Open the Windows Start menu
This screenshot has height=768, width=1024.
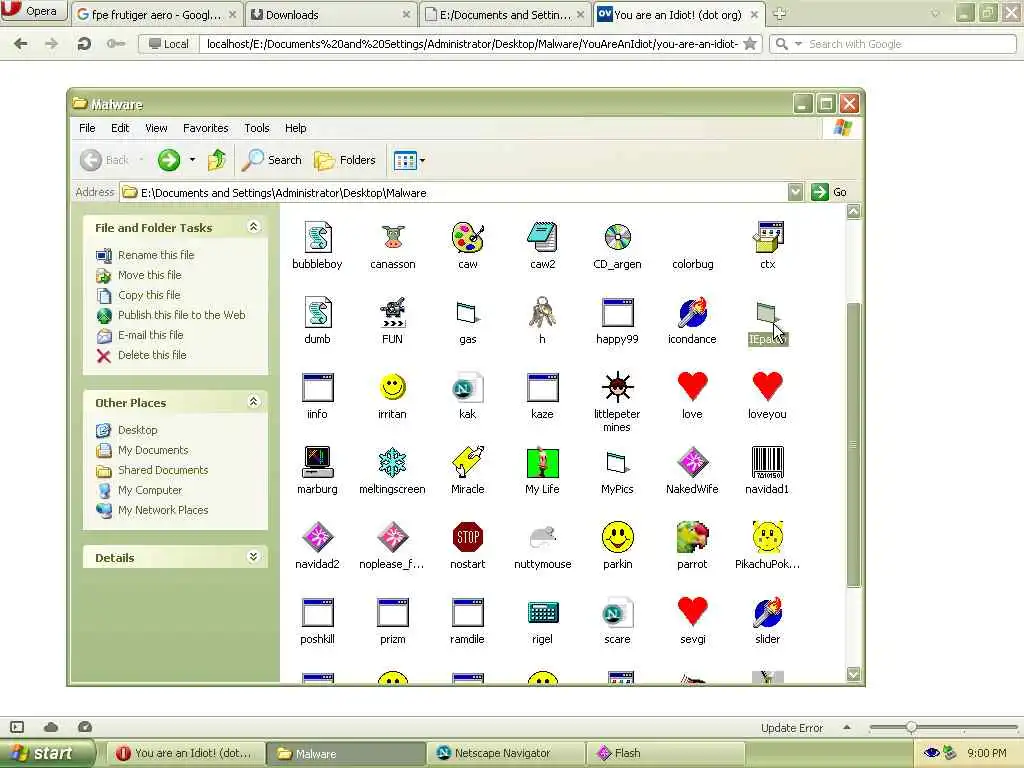pos(46,753)
